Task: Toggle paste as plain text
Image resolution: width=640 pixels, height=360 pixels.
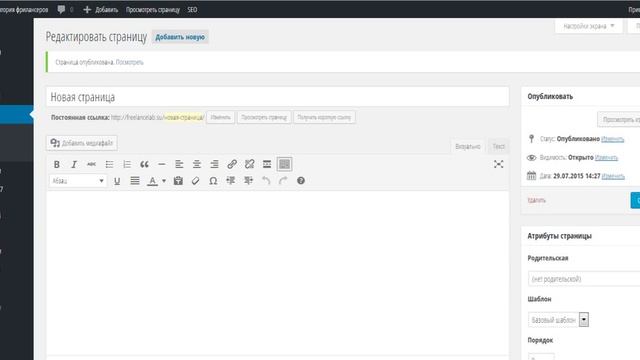Action: (x=178, y=181)
